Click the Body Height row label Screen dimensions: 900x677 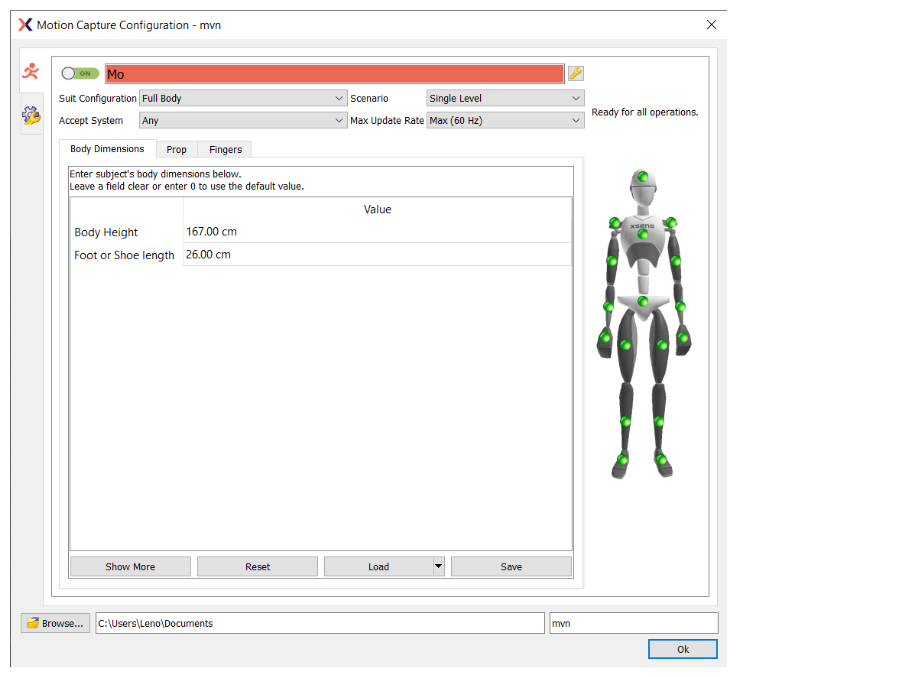coord(106,232)
